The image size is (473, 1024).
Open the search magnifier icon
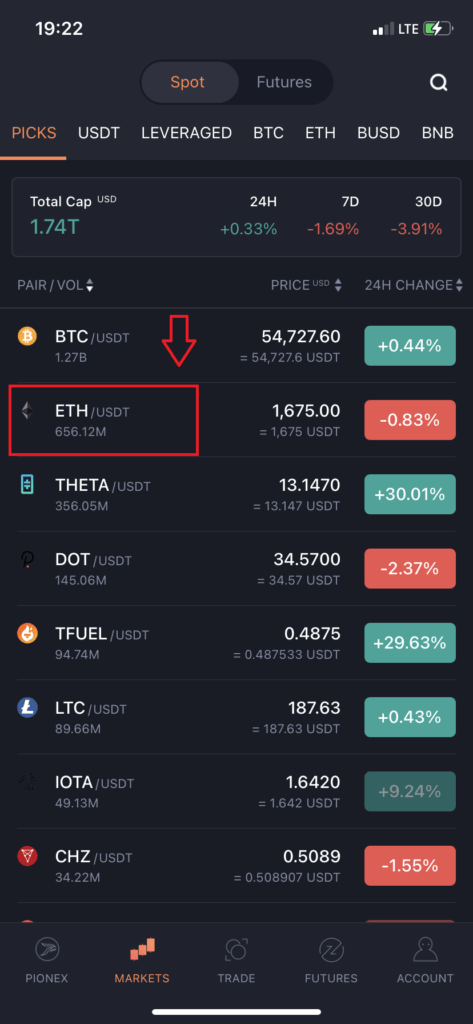pos(438,82)
